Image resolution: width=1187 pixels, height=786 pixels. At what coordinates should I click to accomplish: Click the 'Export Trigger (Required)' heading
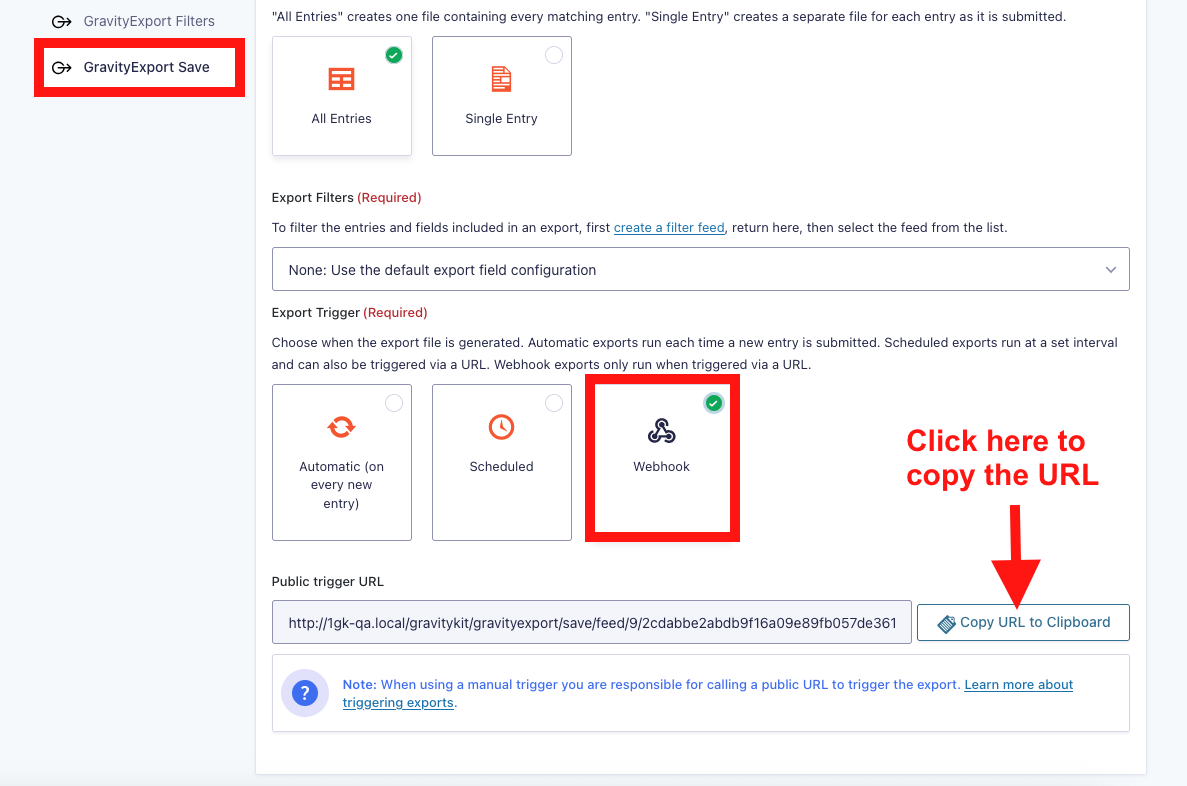350,313
